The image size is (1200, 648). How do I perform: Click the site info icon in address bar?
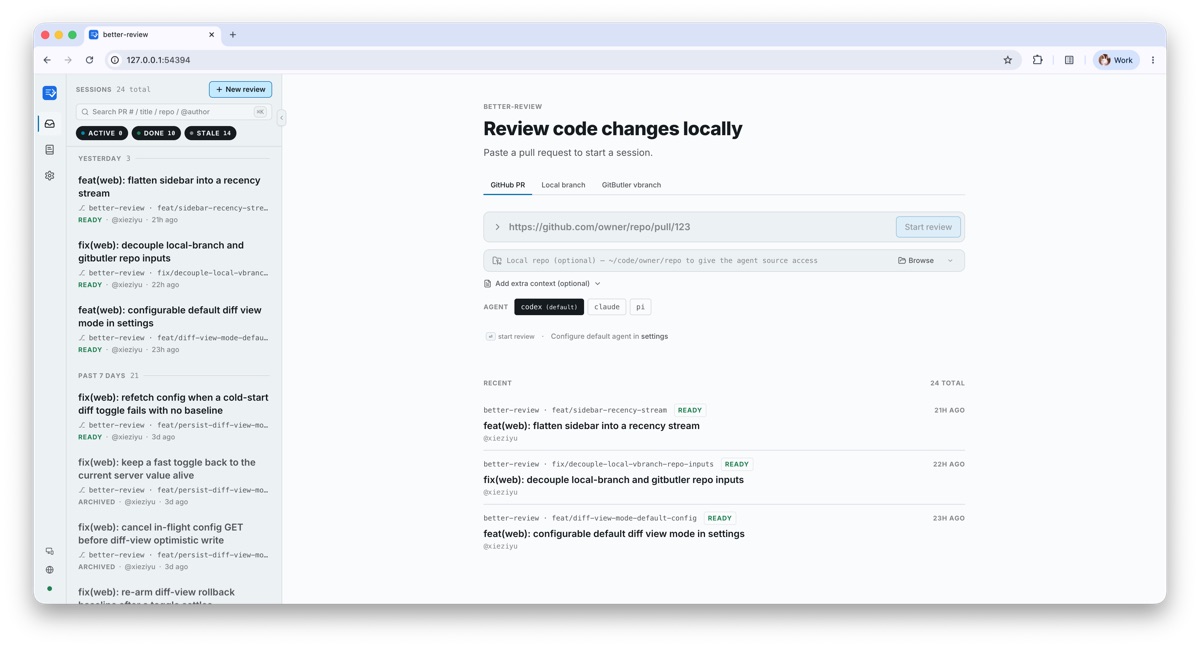115,60
